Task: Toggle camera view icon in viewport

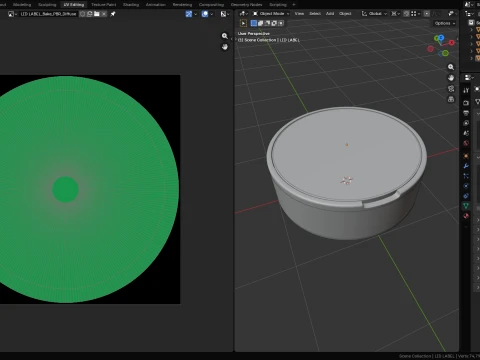Action: click(x=451, y=88)
